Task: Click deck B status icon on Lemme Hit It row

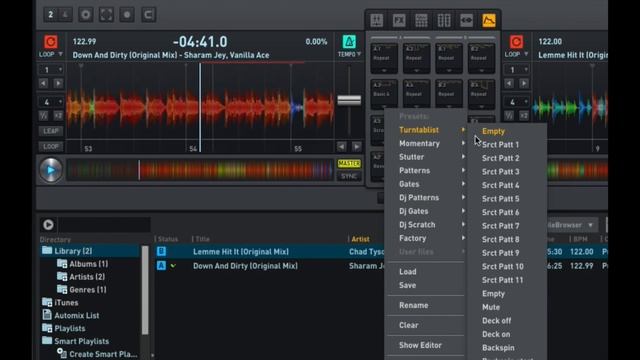Action: pyautogui.click(x=161, y=251)
